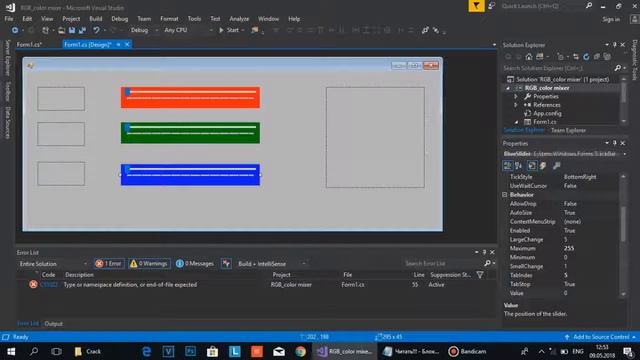
Task: Open the Server Explorer side tab
Action: tap(8, 58)
